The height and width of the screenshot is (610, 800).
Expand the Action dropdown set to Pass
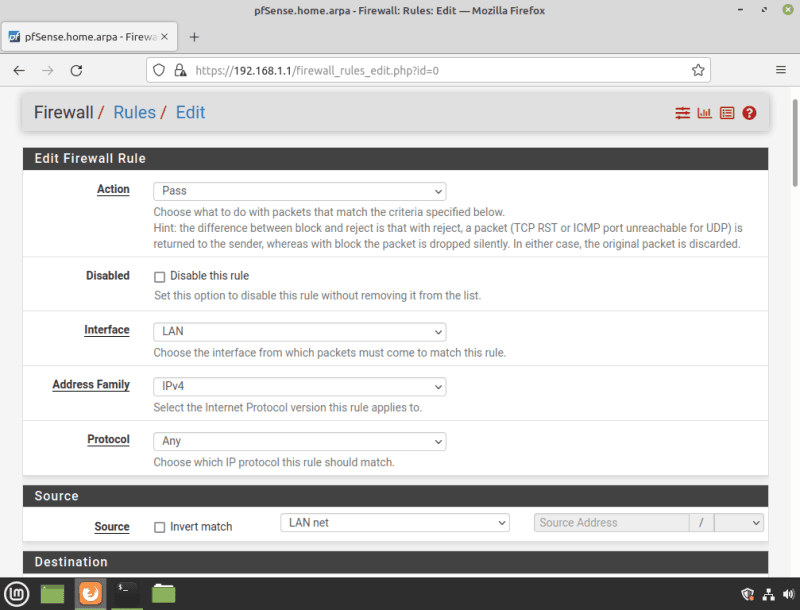[299, 191]
